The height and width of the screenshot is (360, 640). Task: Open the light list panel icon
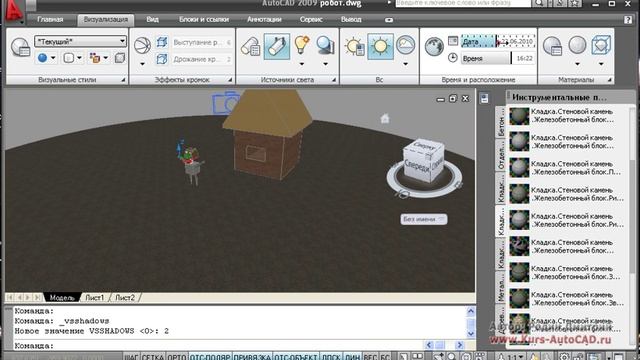(x=250, y=47)
